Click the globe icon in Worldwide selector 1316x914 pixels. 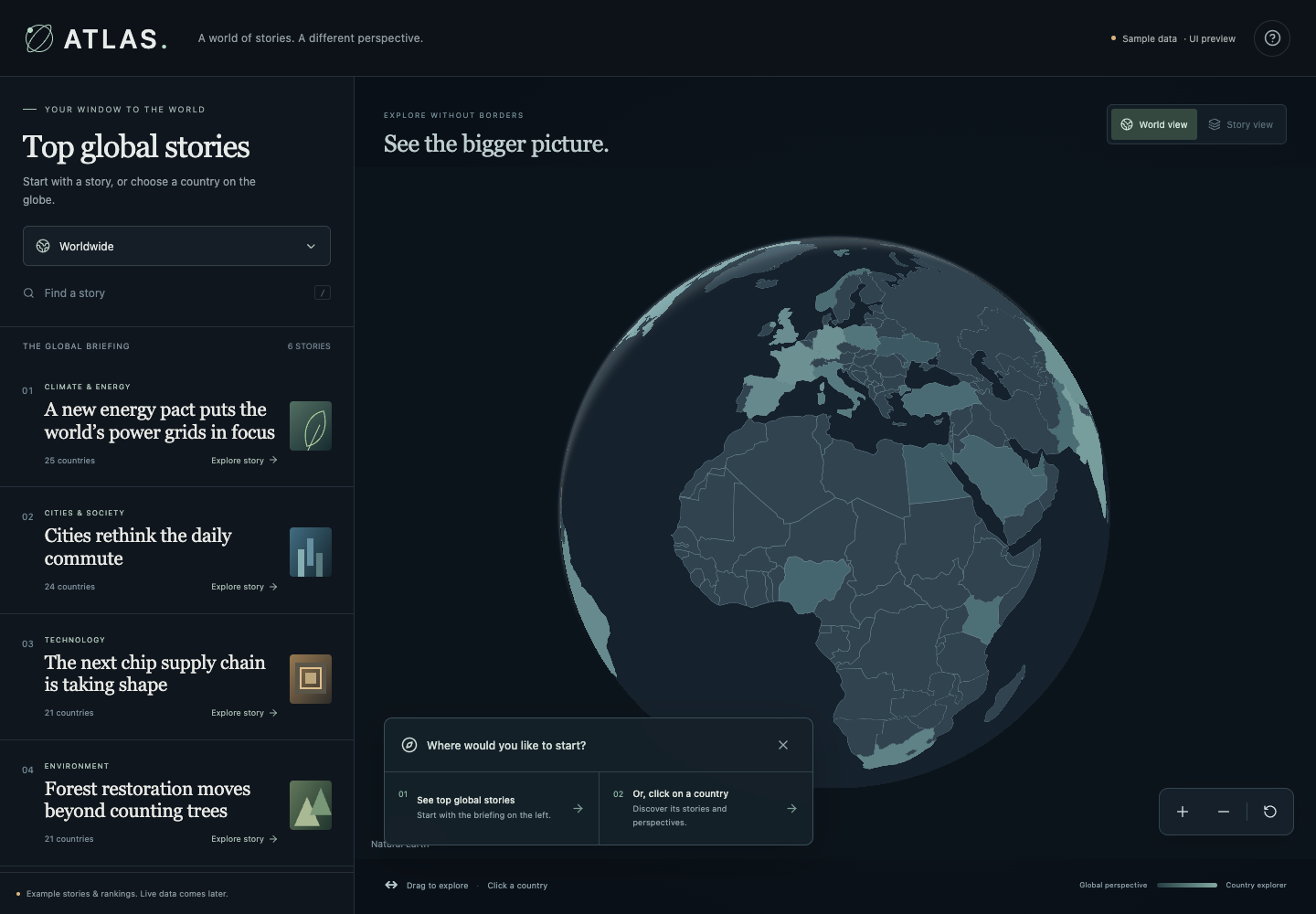(x=43, y=246)
